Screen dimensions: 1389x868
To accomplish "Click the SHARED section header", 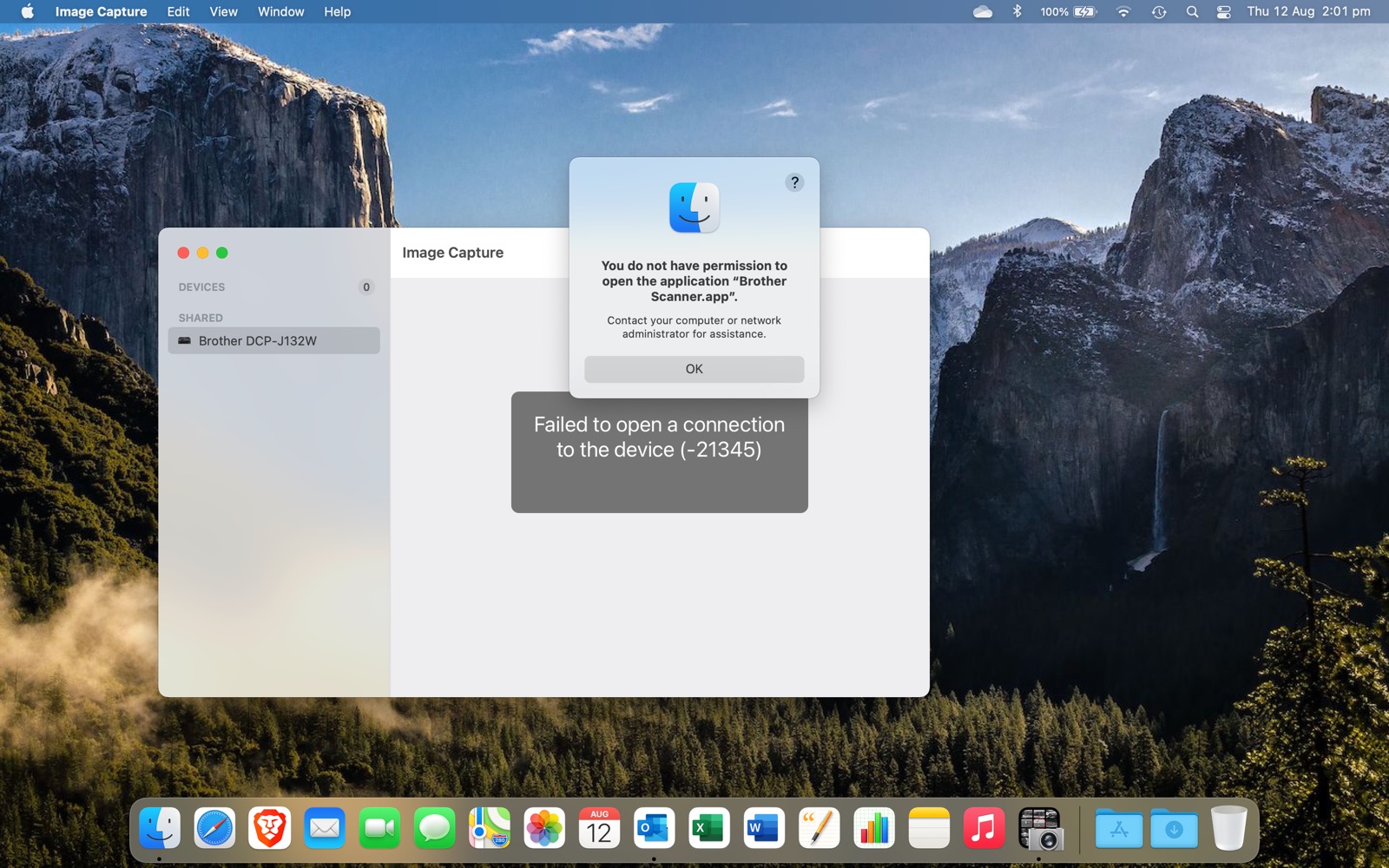I will pos(201,318).
